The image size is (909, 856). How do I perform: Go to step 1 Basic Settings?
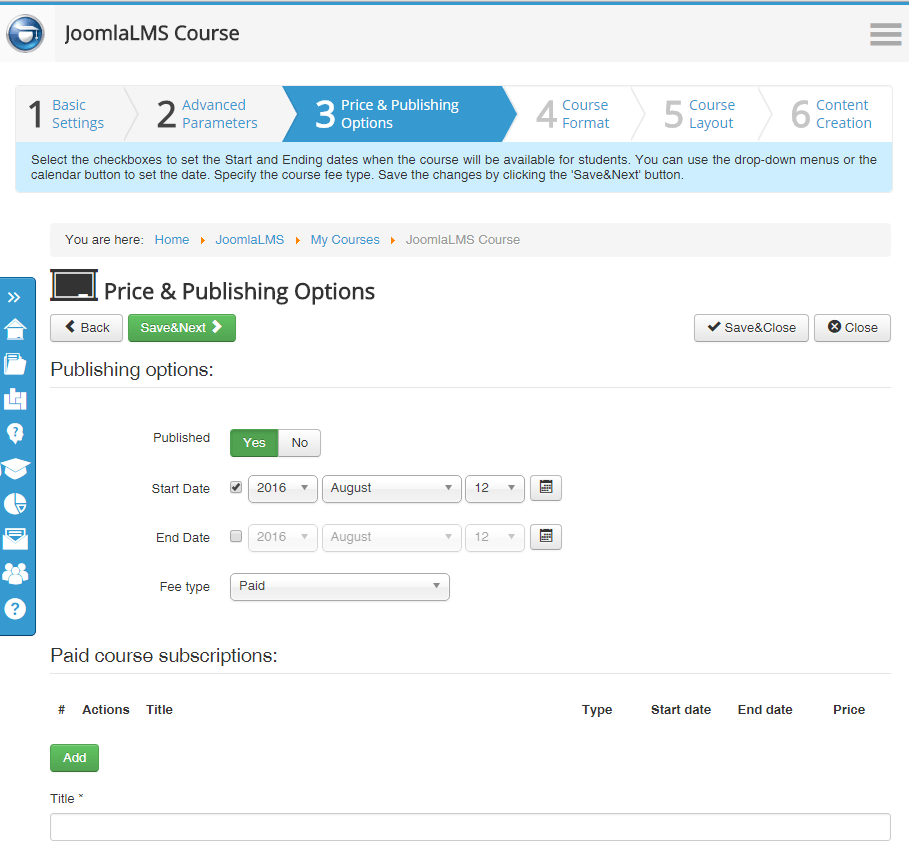[x=71, y=114]
